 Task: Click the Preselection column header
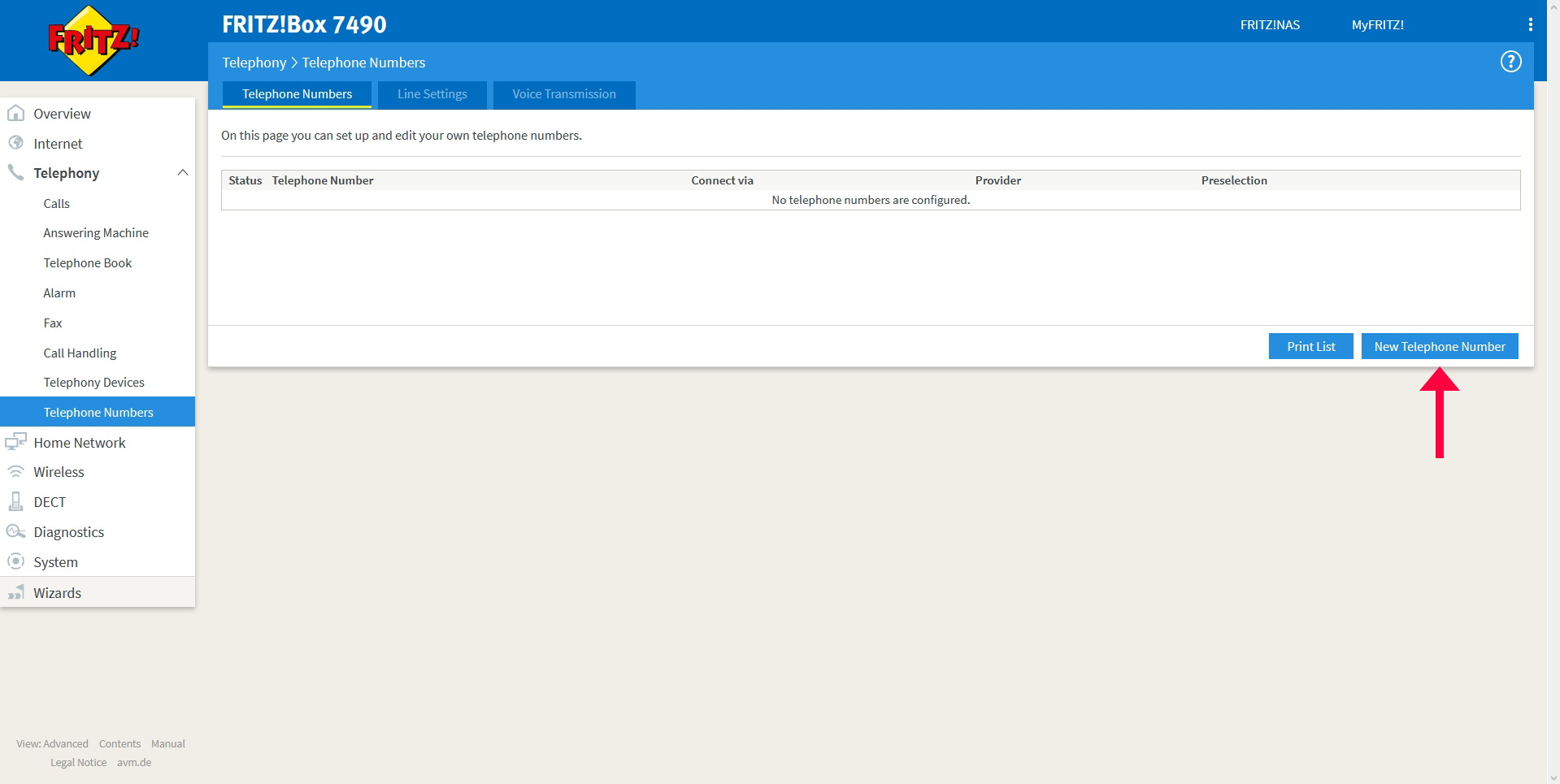1234,180
